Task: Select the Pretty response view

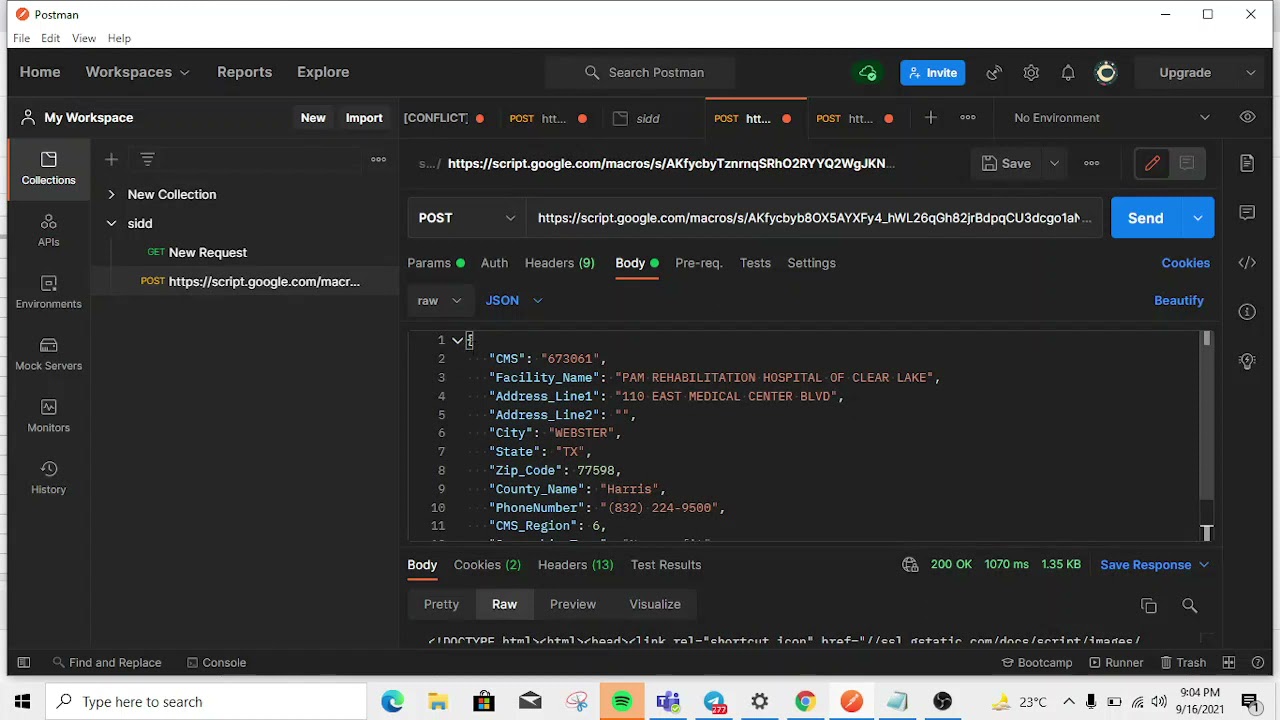Action: [x=441, y=604]
